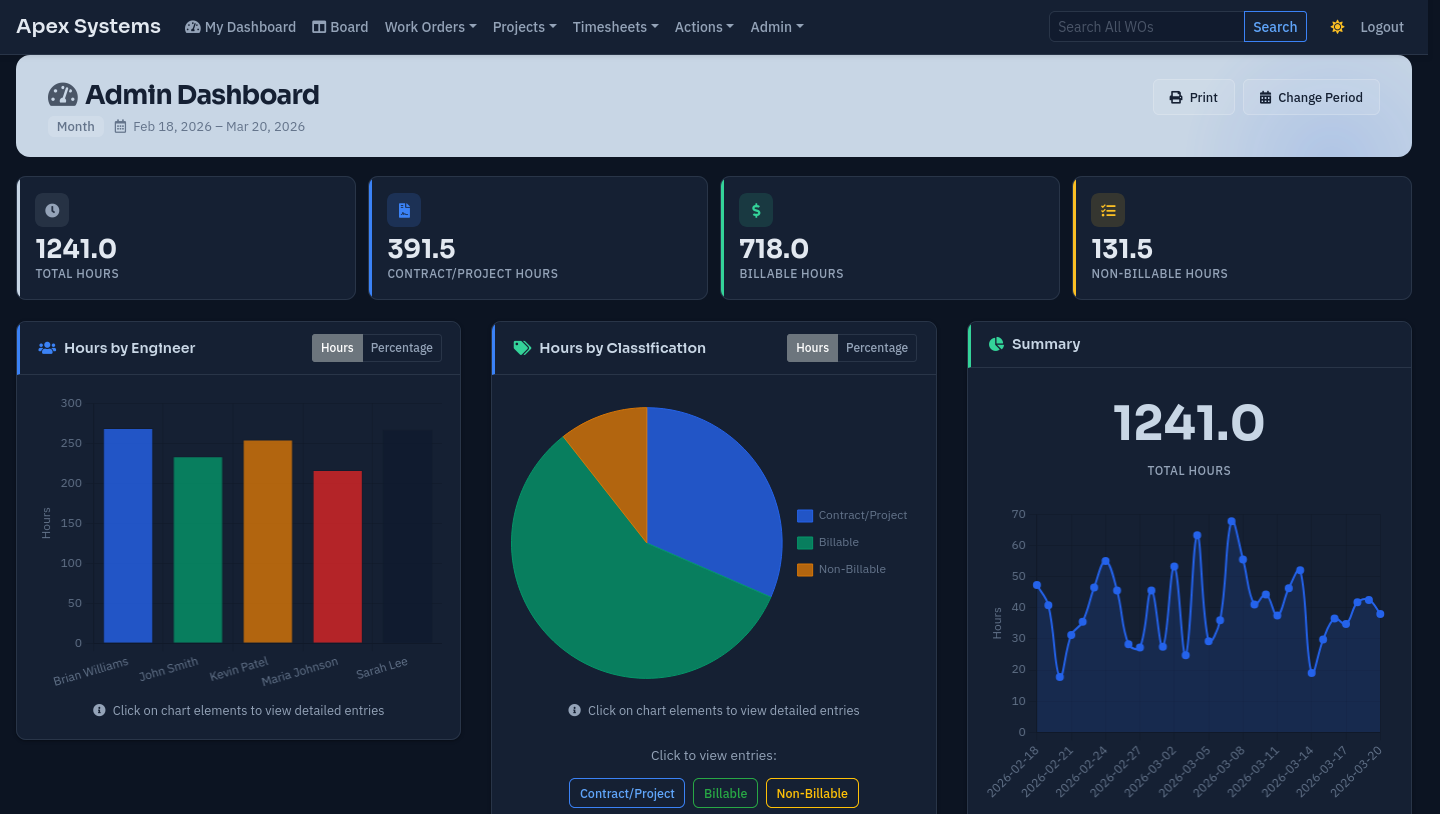Click the list icon on Non-Billable Hours card

[x=1108, y=210]
